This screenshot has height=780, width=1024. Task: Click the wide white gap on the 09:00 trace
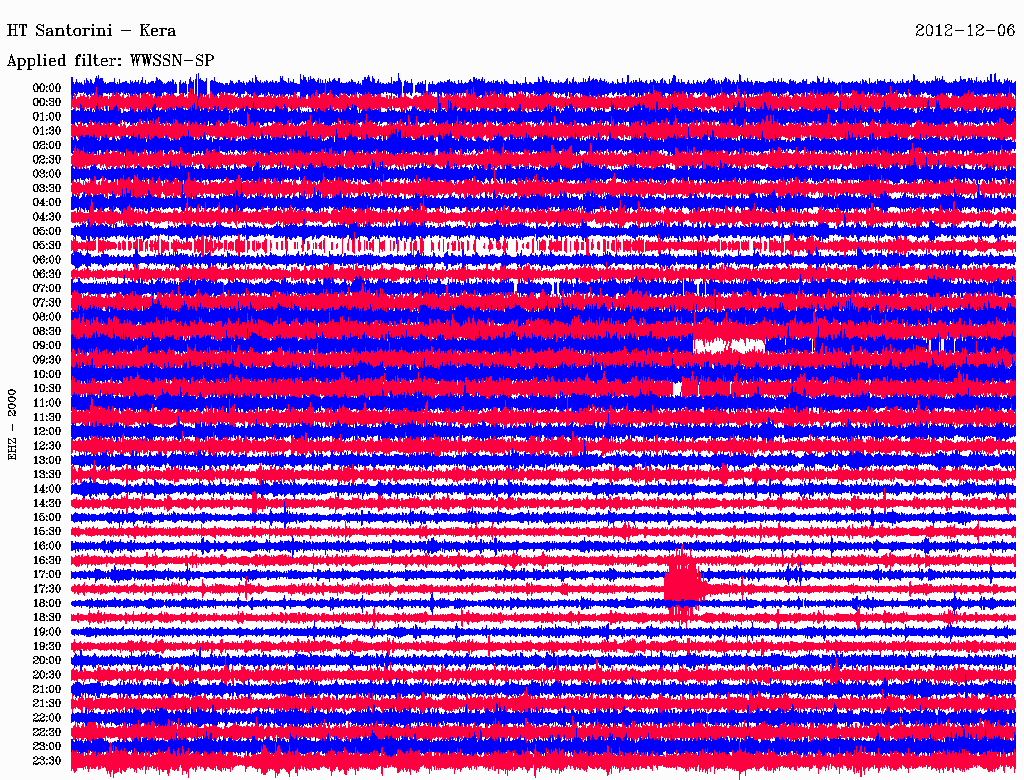click(728, 345)
